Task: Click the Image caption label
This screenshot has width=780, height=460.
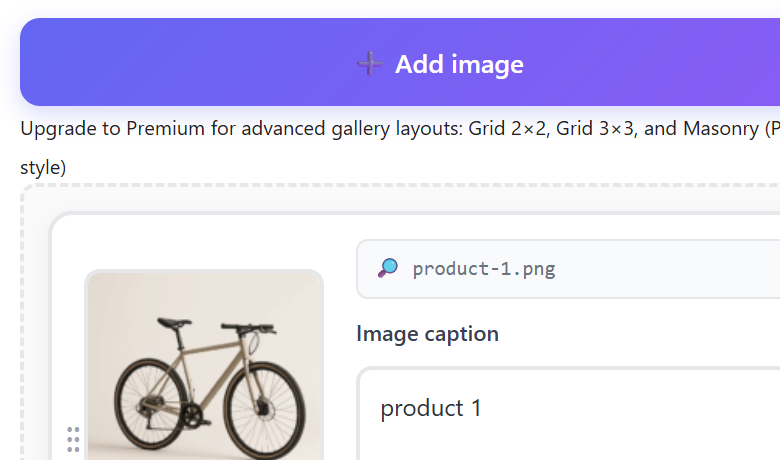Action: click(427, 333)
